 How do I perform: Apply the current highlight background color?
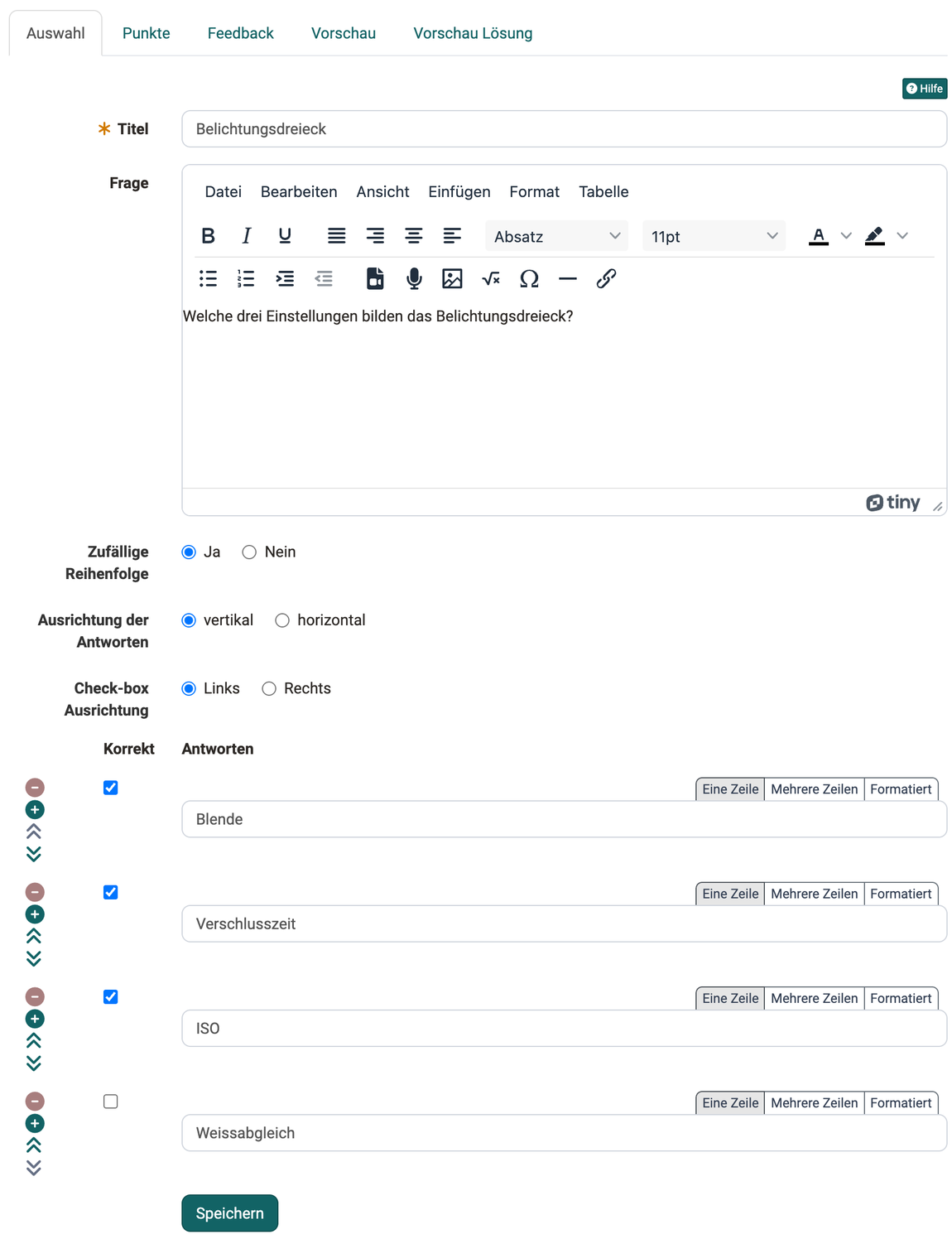[875, 236]
